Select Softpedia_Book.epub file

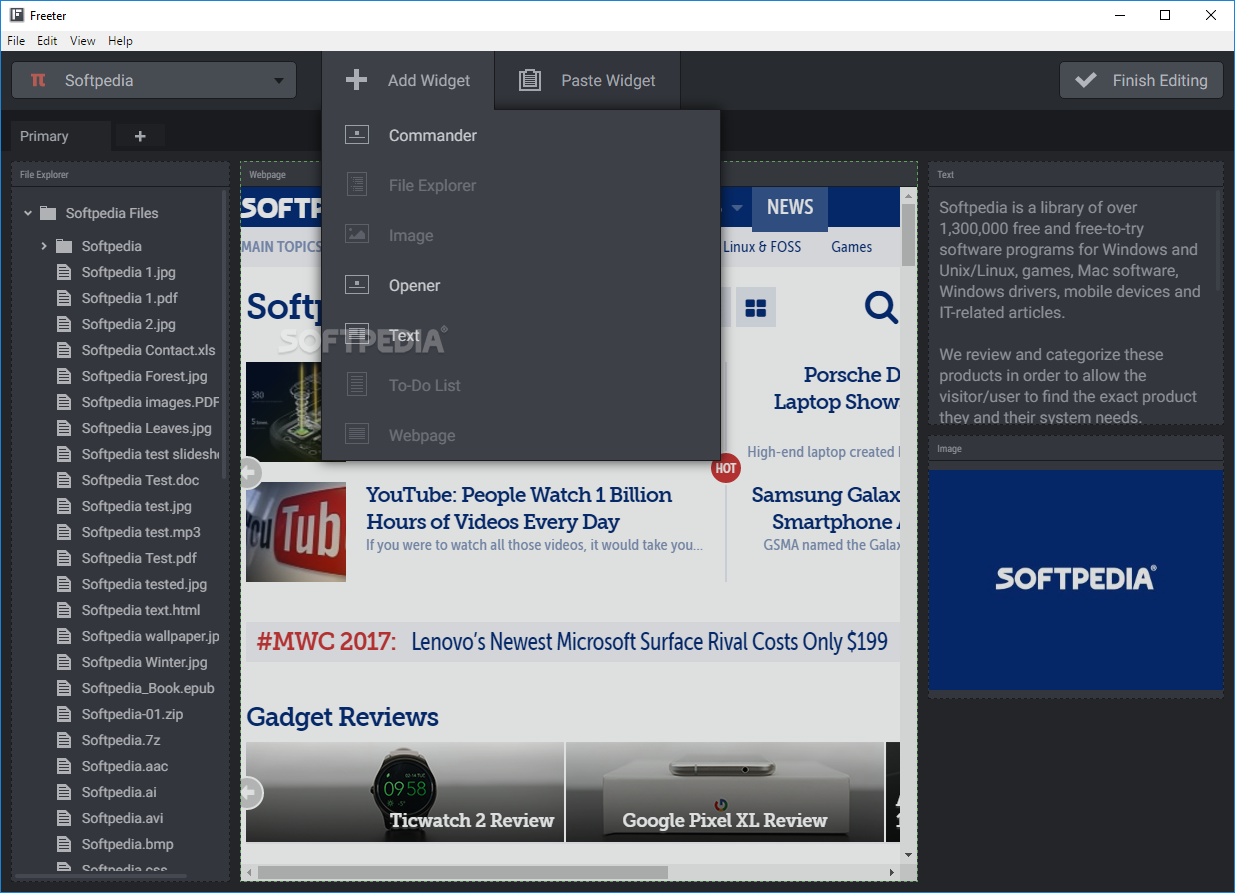(x=148, y=688)
